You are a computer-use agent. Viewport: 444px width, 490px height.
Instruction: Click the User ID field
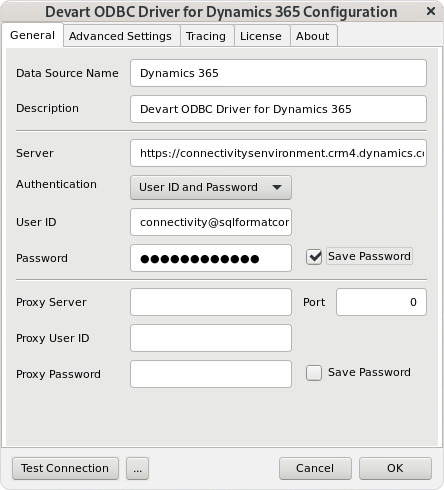(211, 222)
